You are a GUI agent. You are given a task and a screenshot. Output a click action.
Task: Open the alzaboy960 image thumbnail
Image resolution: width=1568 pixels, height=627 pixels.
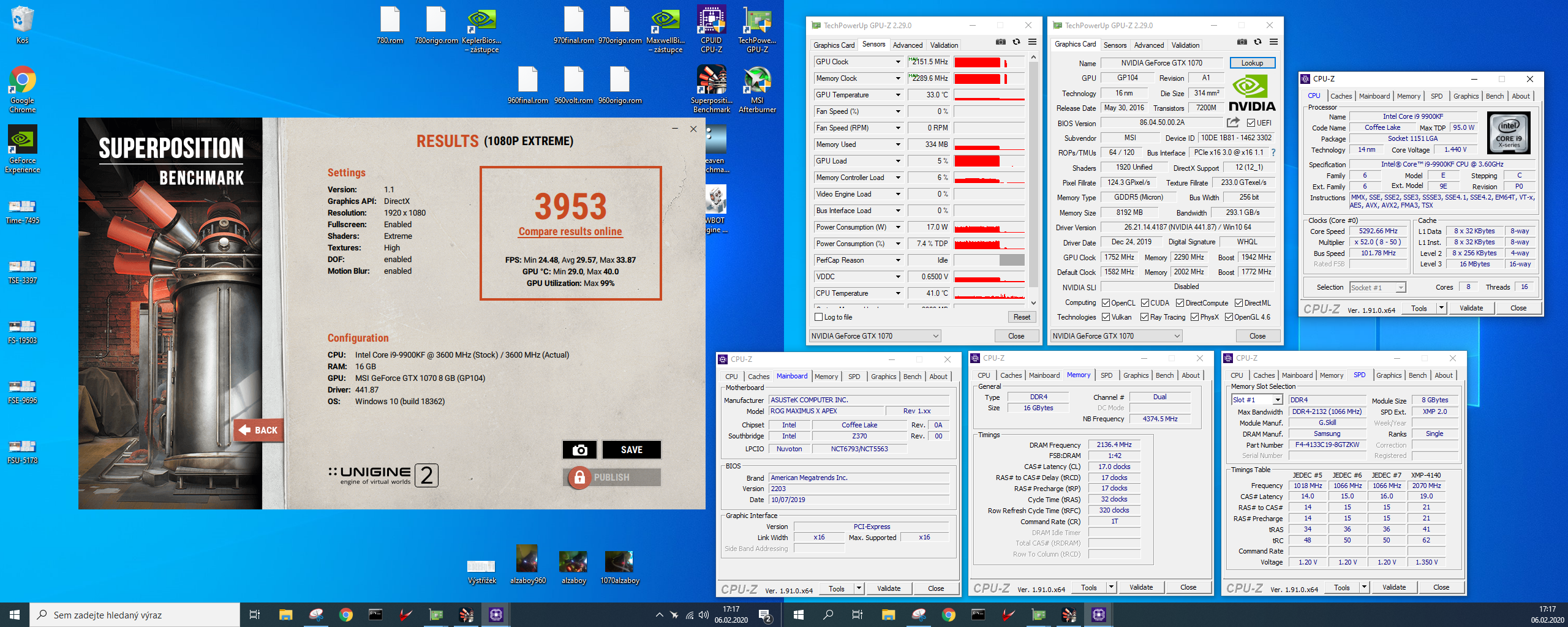pos(527,565)
